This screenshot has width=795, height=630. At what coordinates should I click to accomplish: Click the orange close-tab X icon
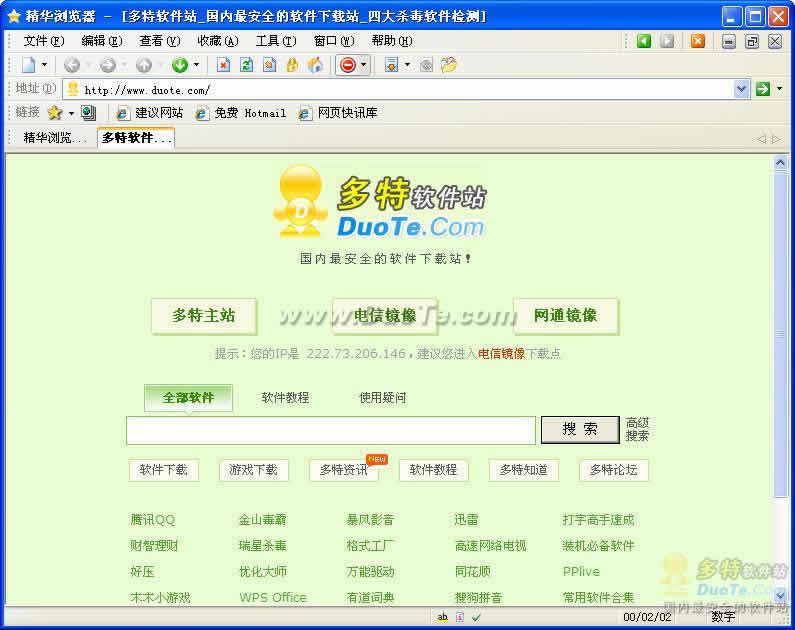click(x=698, y=41)
